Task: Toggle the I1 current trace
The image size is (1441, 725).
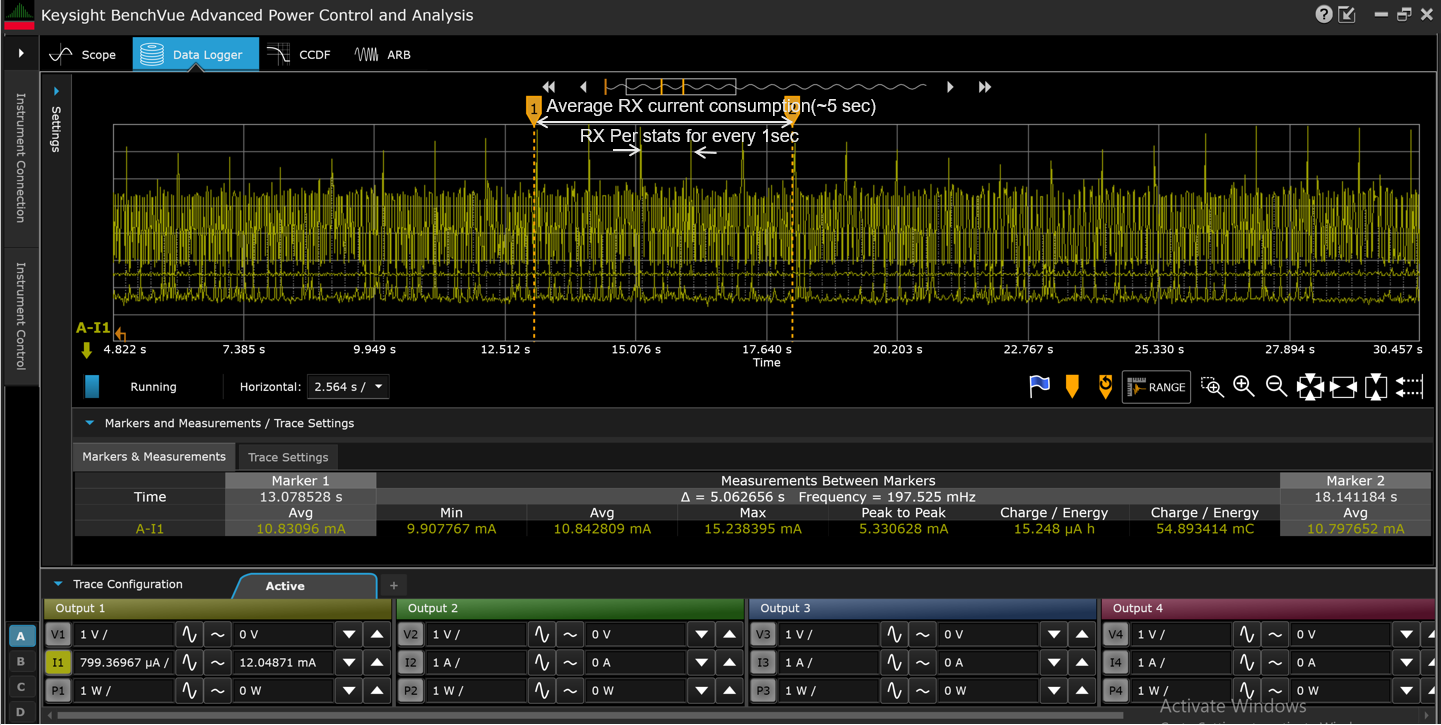Action: coord(58,662)
